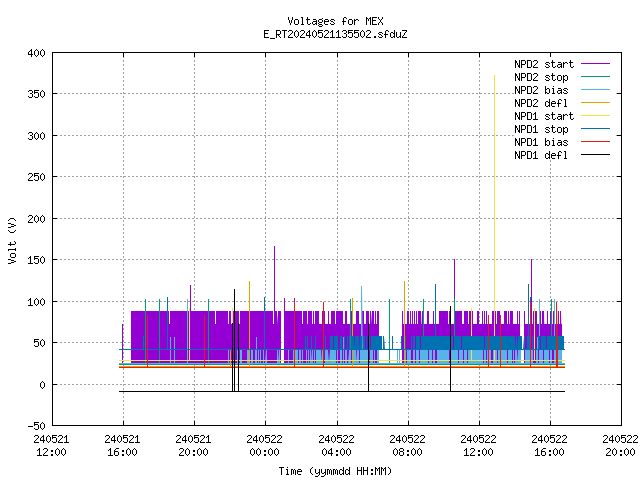The width and height of the screenshot is (640, 480).
Task: Click the 'NPD1 defl' legend label
Action: coord(541,155)
